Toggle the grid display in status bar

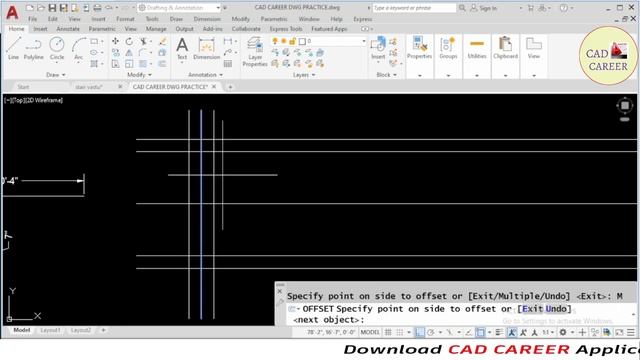pyautogui.click(x=388, y=332)
